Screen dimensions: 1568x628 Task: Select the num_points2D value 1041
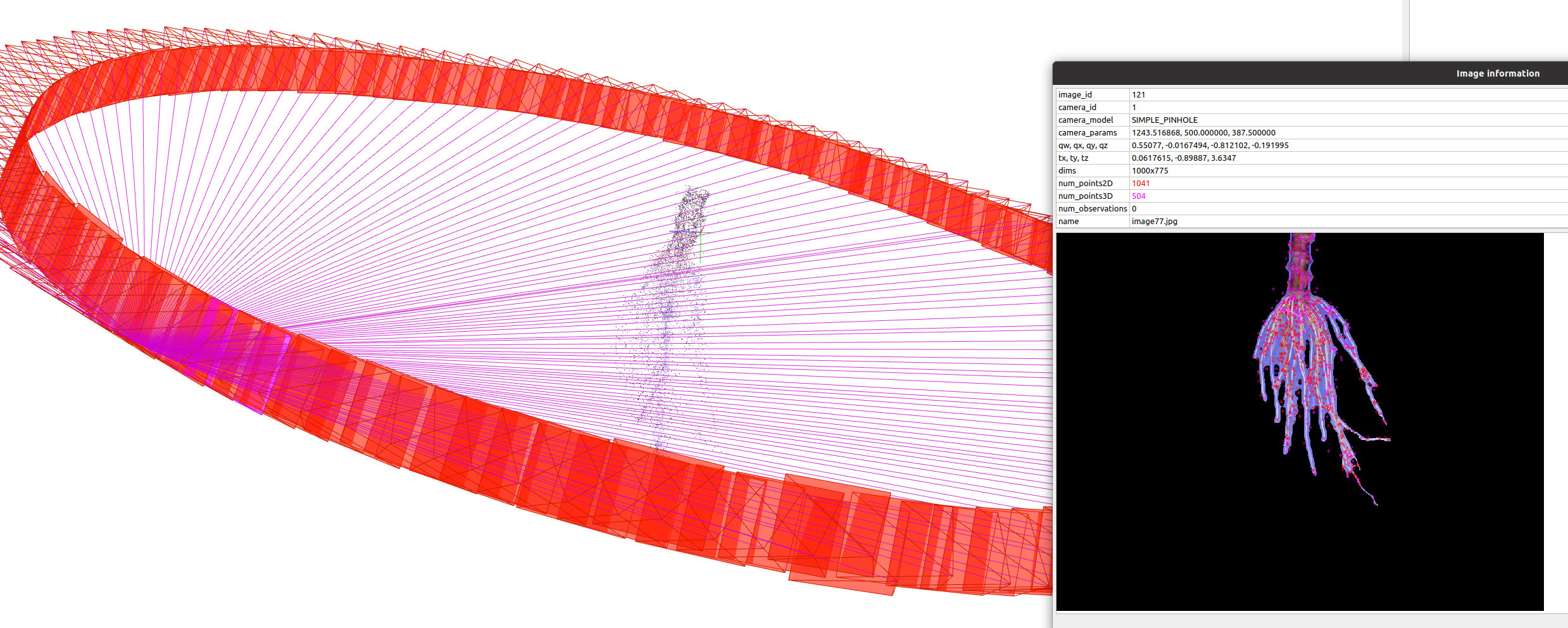click(1139, 183)
